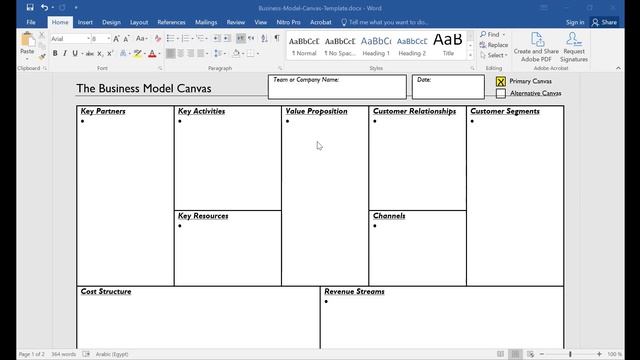
Task: Click Create and Share Adobe PDF
Action: point(536,47)
